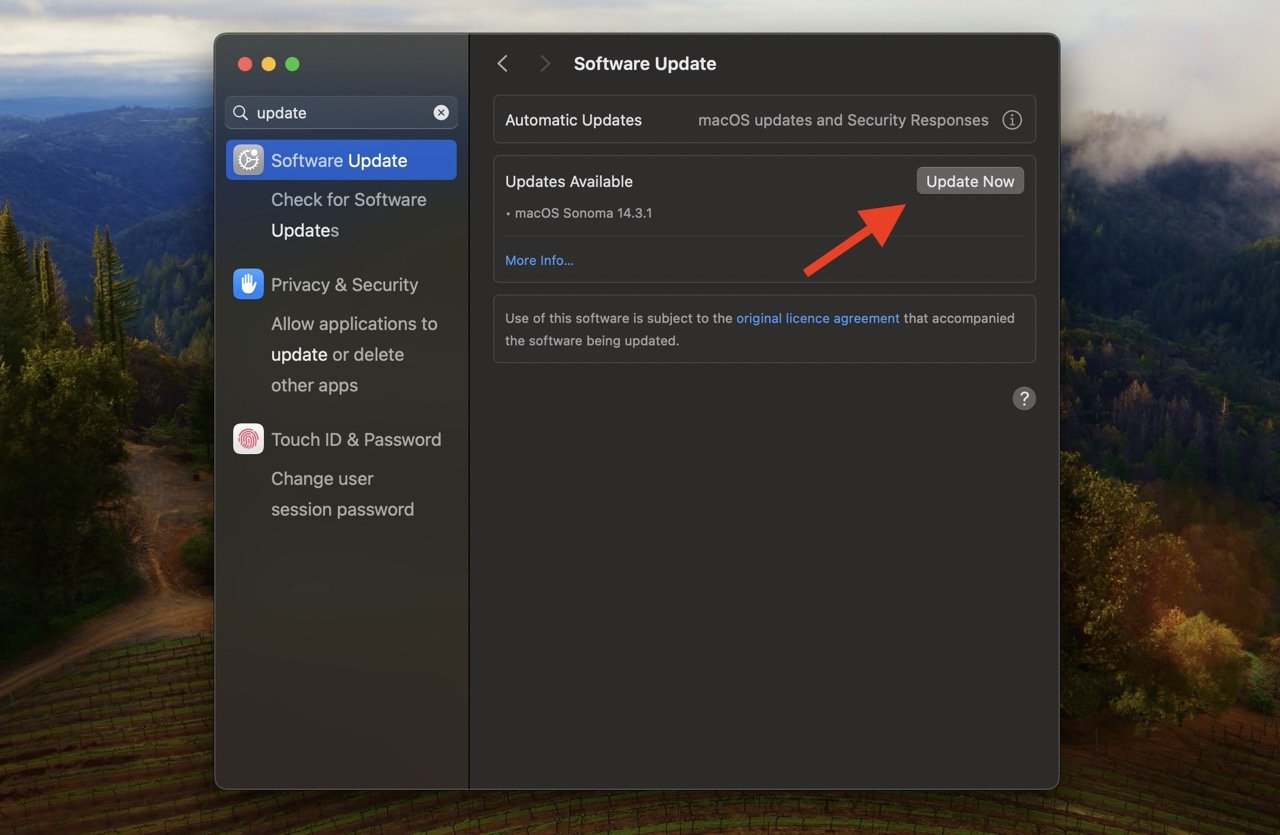Click the magnifying glass search icon
The image size is (1280, 835).
pos(241,113)
